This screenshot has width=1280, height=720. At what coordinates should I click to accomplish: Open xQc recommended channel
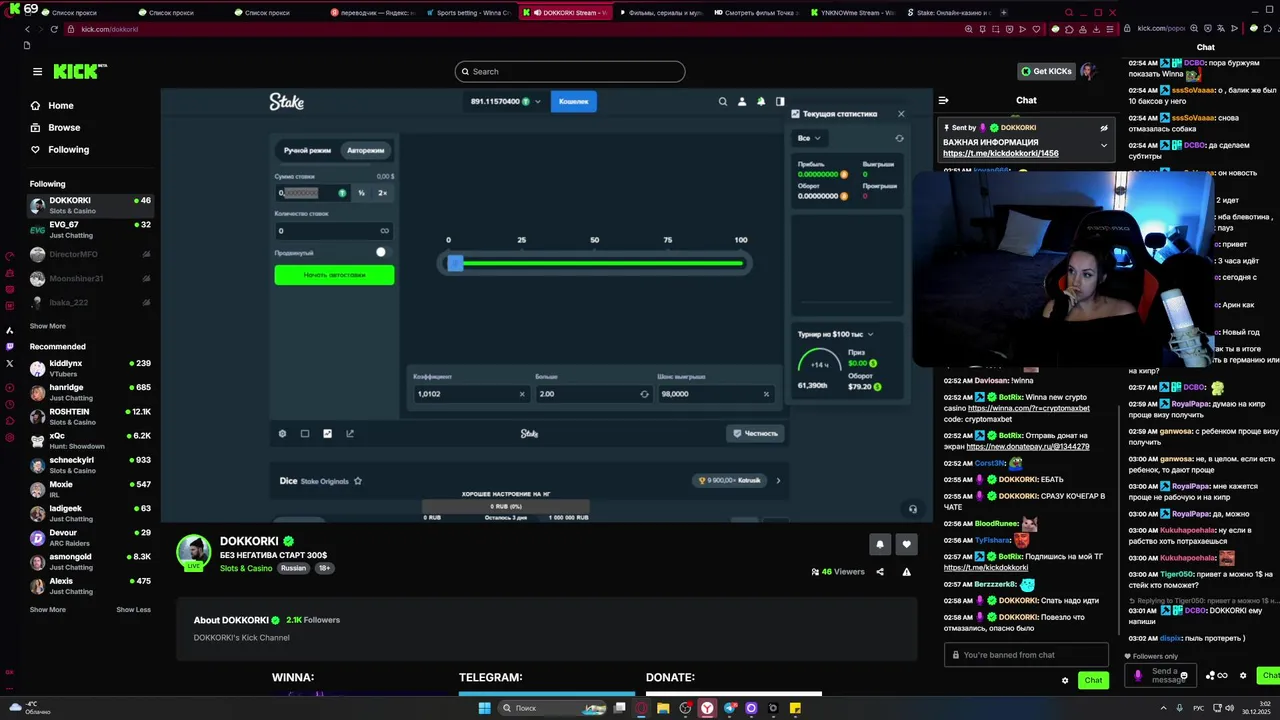point(90,440)
